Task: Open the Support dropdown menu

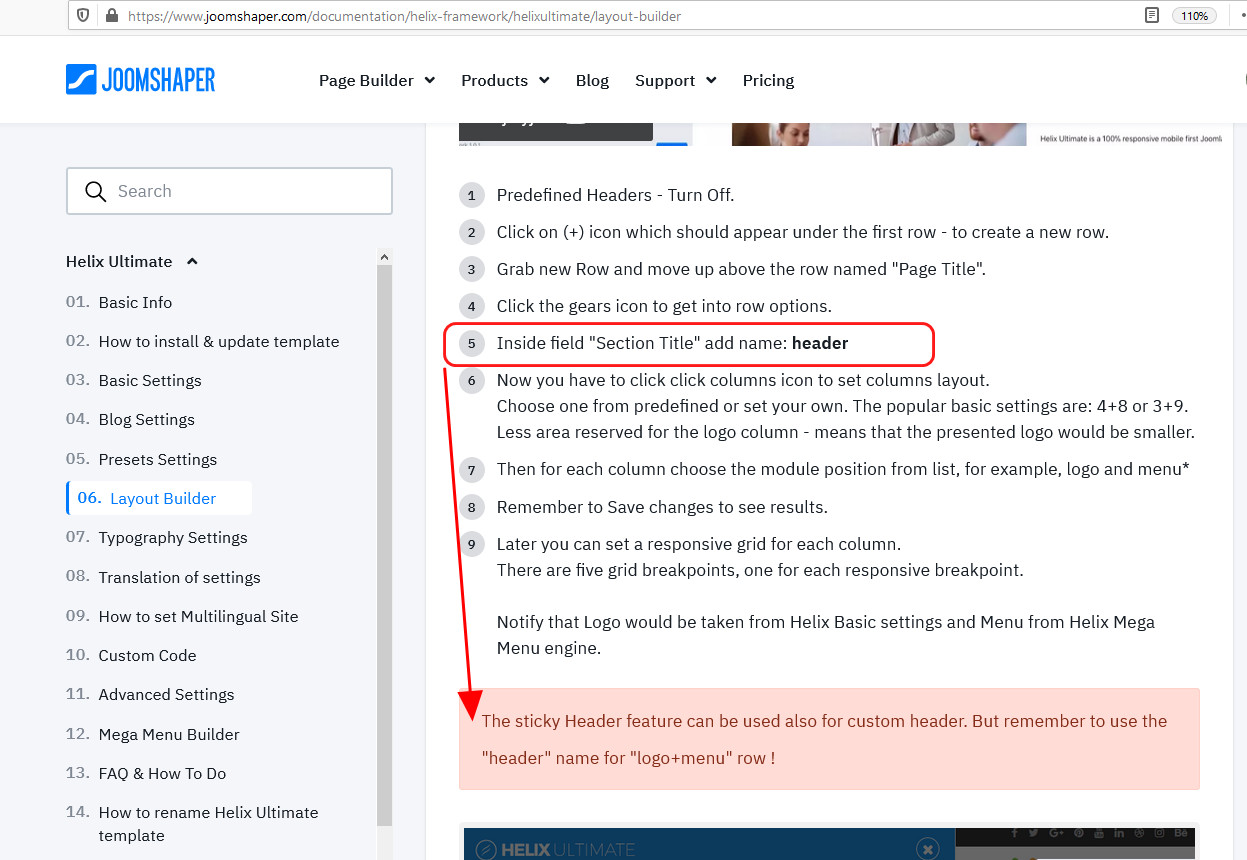Action: [x=676, y=80]
